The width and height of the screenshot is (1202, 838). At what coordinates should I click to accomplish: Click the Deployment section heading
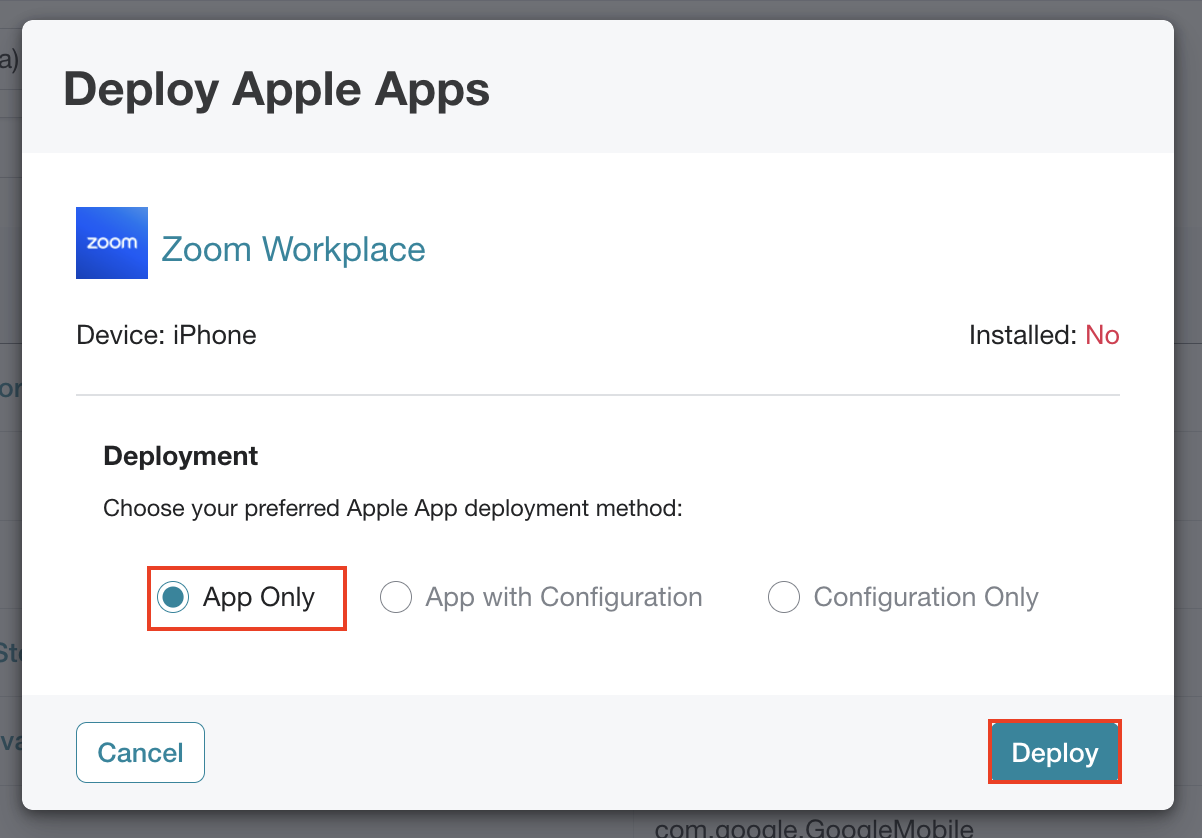tap(181, 456)
